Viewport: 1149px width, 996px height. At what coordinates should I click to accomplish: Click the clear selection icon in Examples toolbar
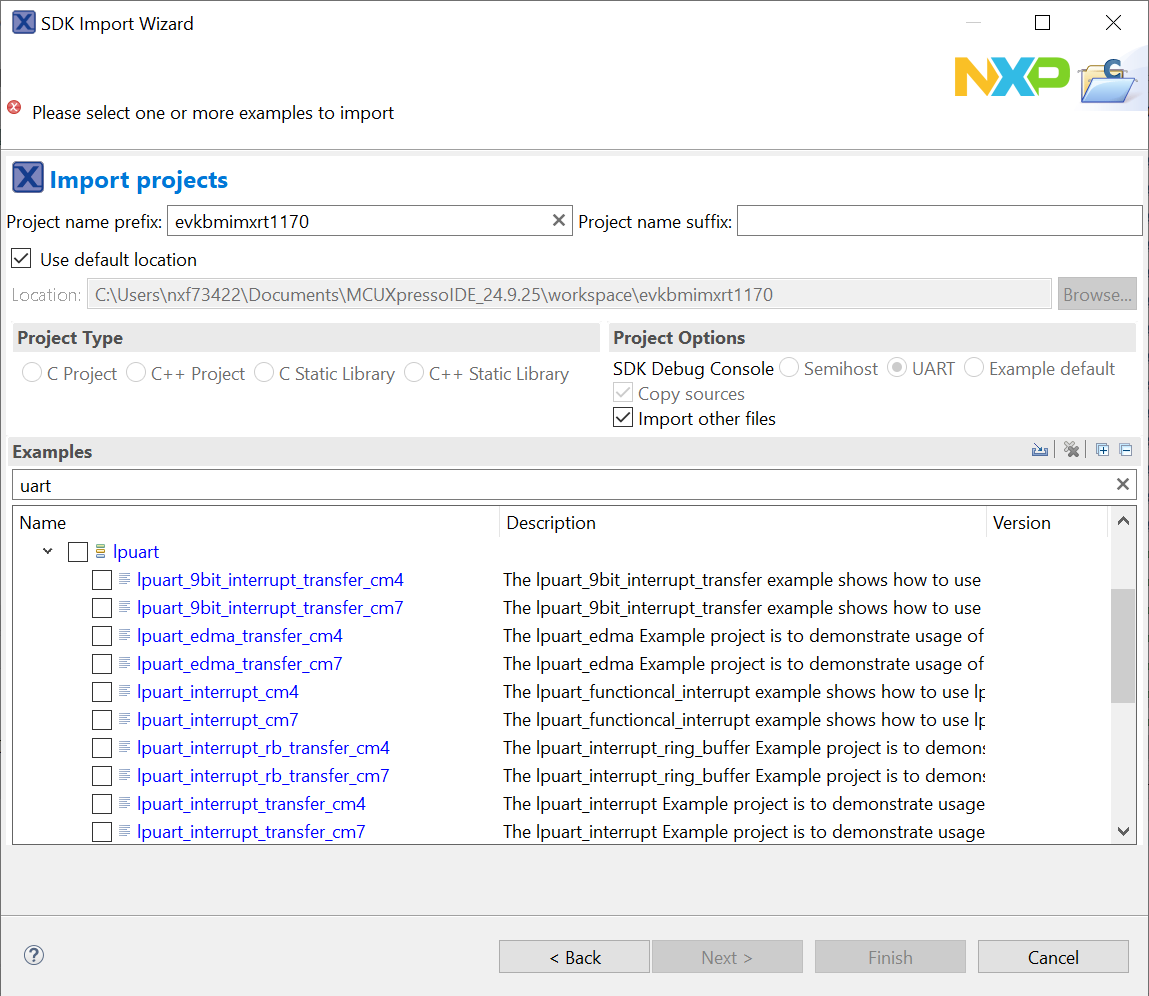point(1071,451)
